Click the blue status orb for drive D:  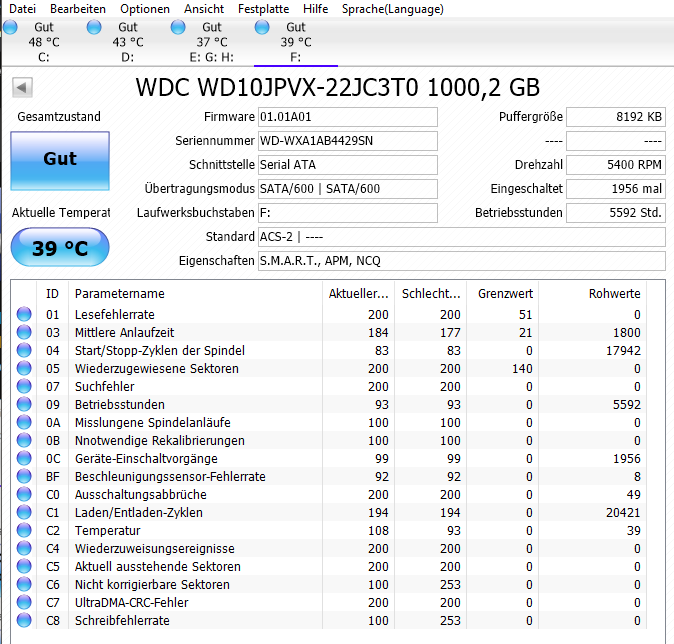point(94,27)
